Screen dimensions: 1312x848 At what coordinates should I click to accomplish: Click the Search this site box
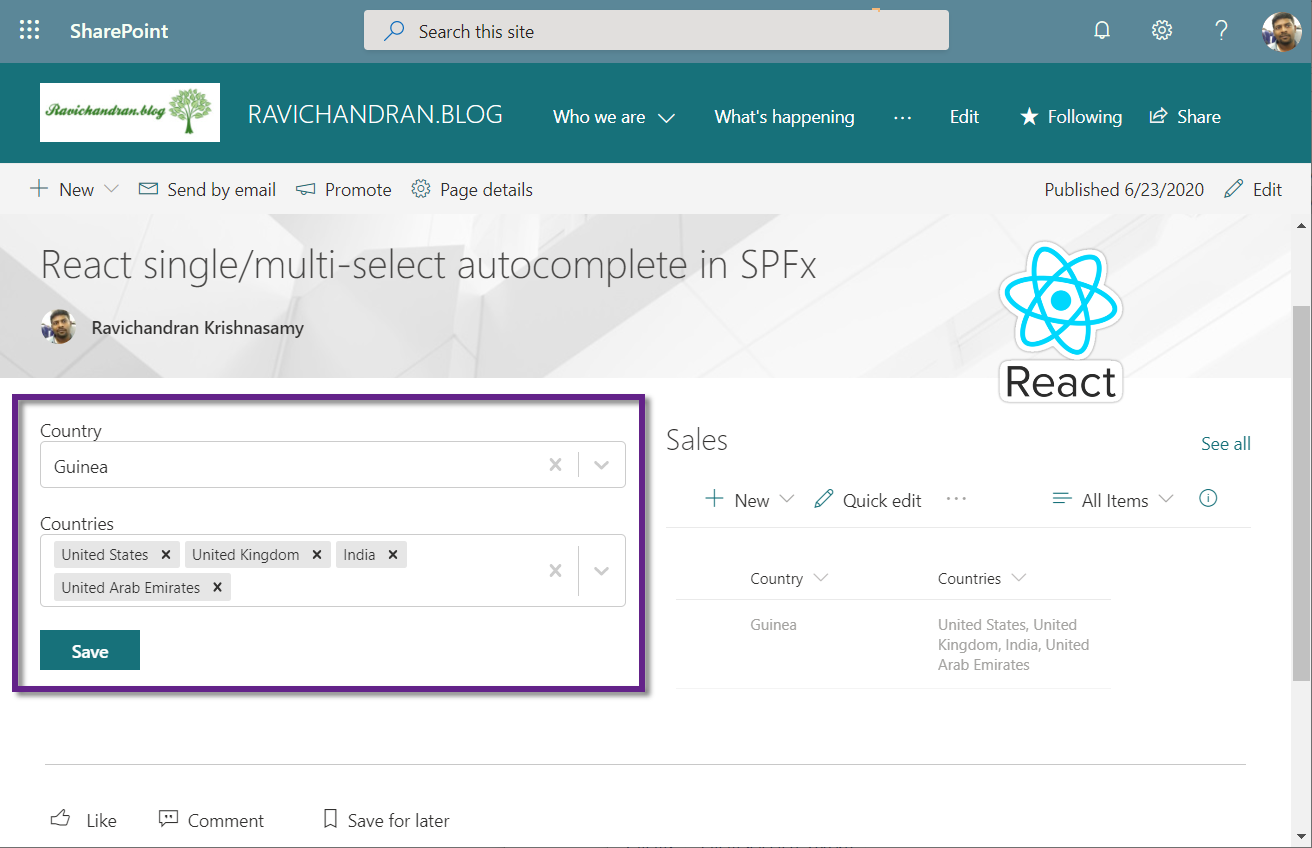coord(656,31)
